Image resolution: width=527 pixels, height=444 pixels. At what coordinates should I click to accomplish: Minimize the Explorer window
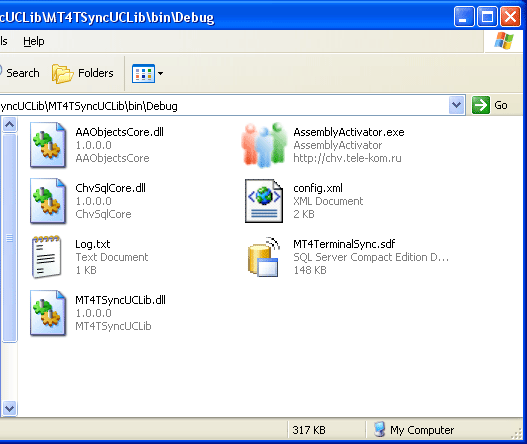click(464, 16)
